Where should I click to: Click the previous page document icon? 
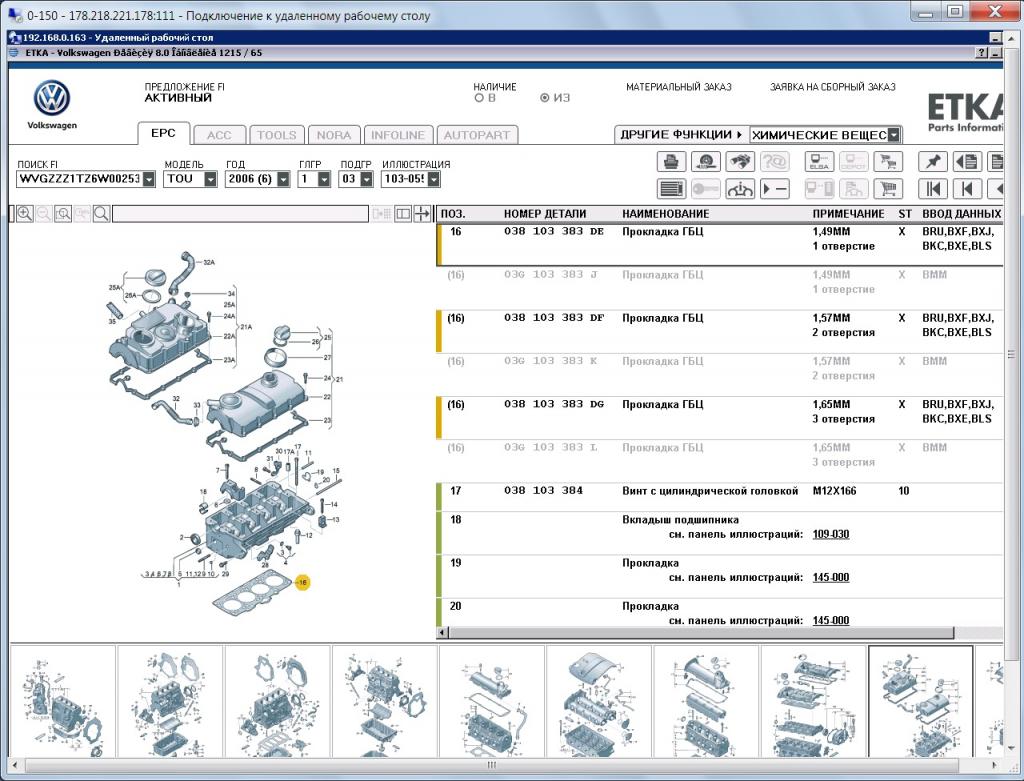point(967,161)
